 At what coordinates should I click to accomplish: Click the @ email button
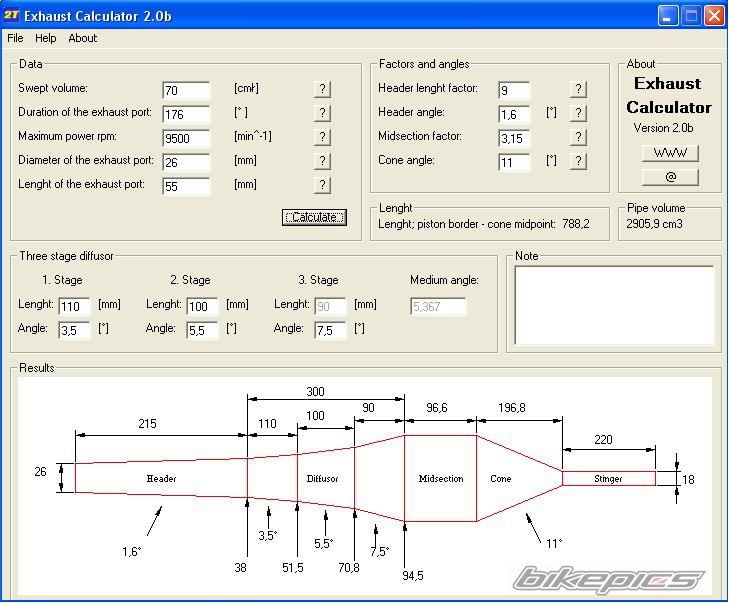669,177
